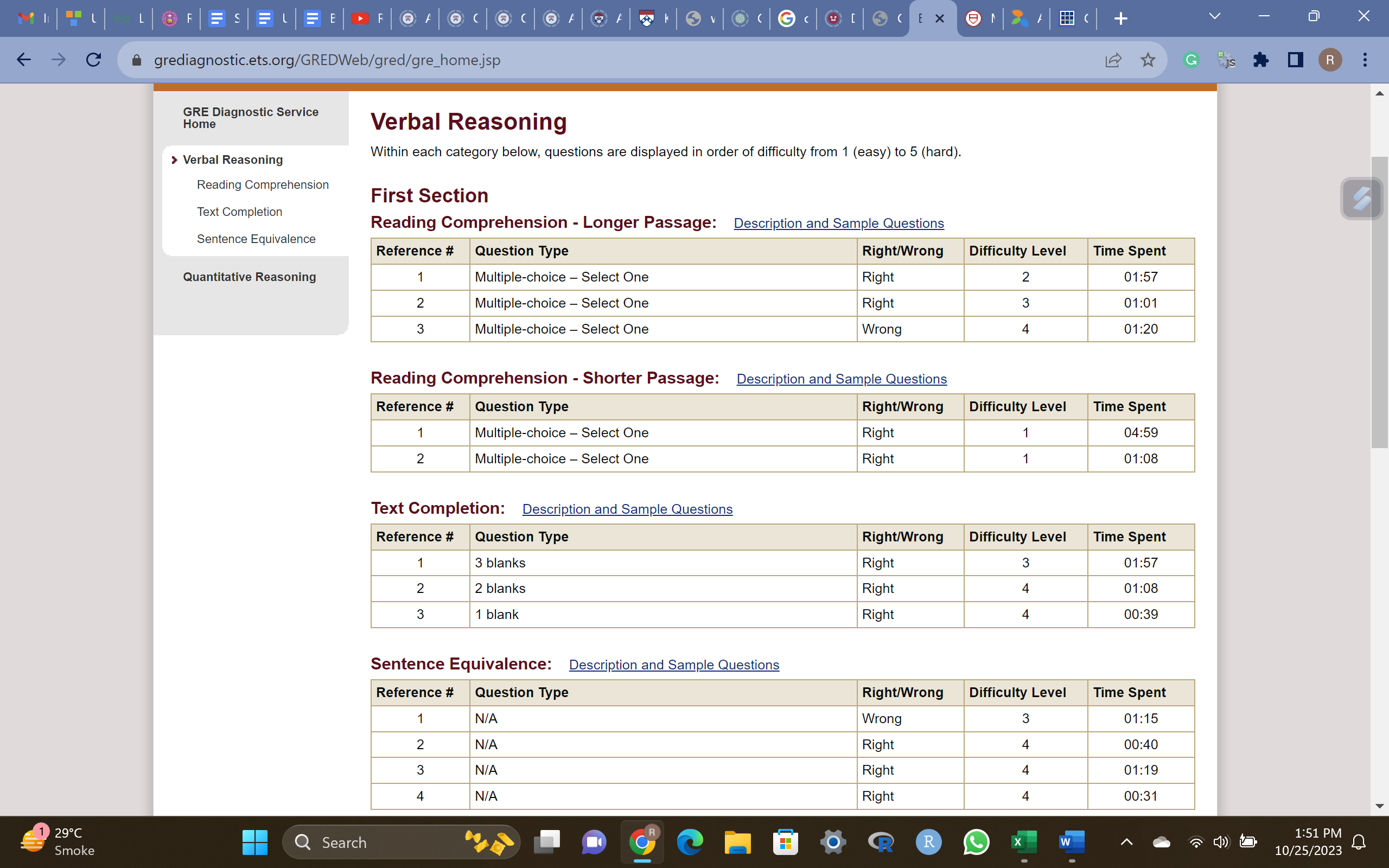
Task: Switch to the YouTube tab
Action: pos(360,19)
